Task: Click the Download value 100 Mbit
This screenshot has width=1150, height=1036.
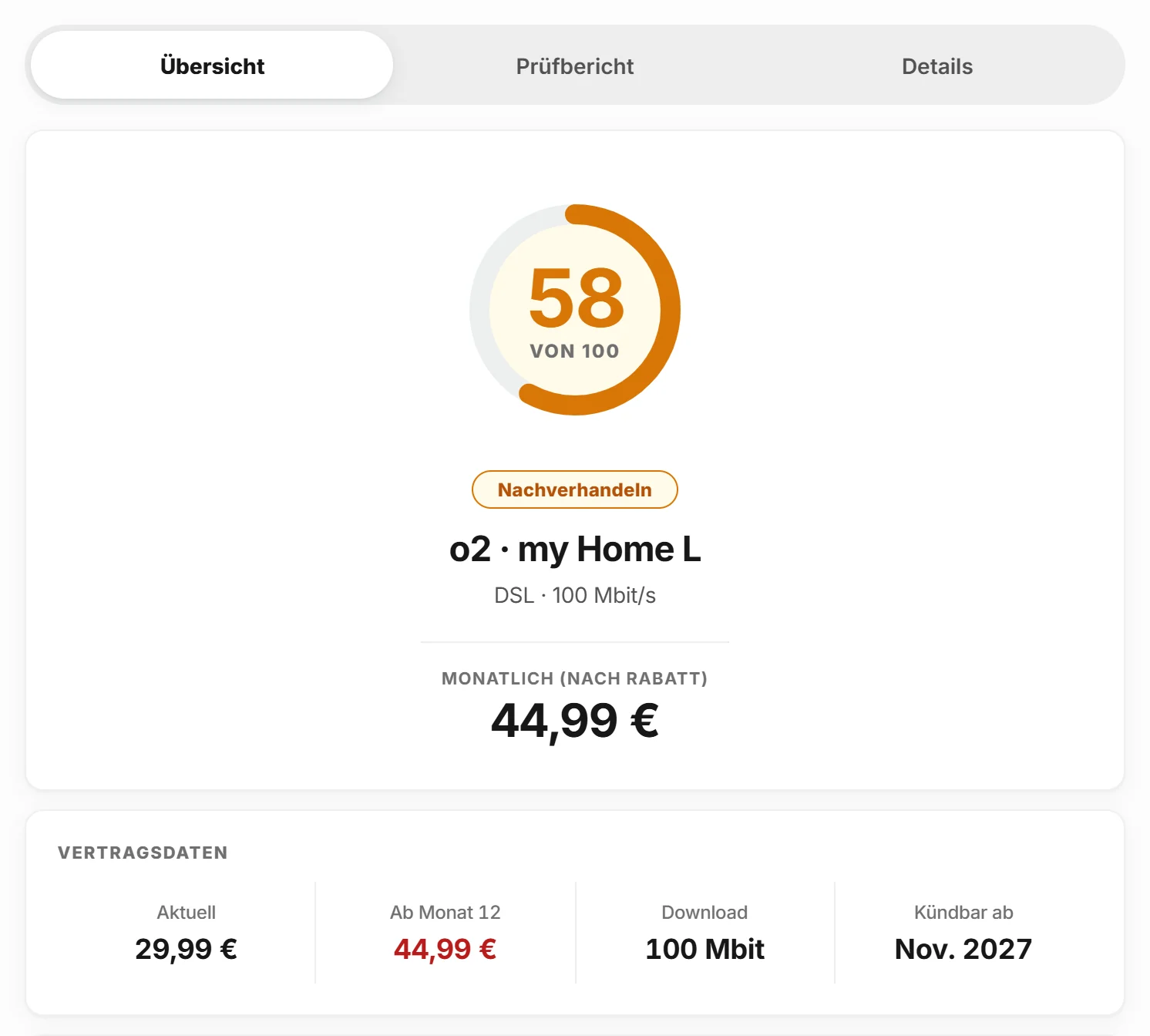Action: point(704,949)
